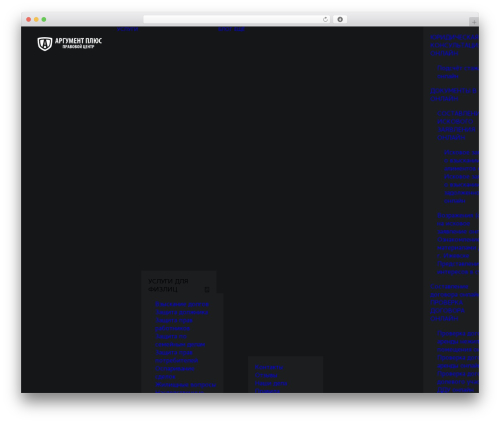The height and width of the screenshot is (423, 500).
Task: Open Подсчёт стажа онлайн link
Action: pos(458,72)
